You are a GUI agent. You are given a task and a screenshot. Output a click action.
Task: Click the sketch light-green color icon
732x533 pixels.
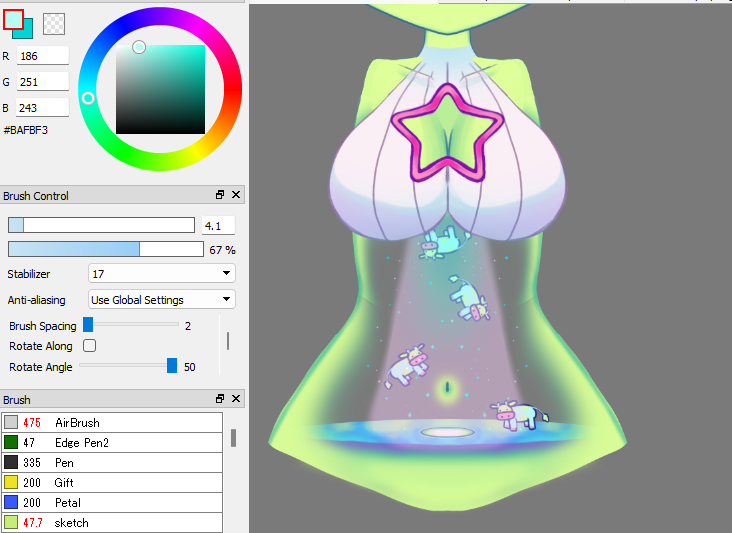coord(11,522)
